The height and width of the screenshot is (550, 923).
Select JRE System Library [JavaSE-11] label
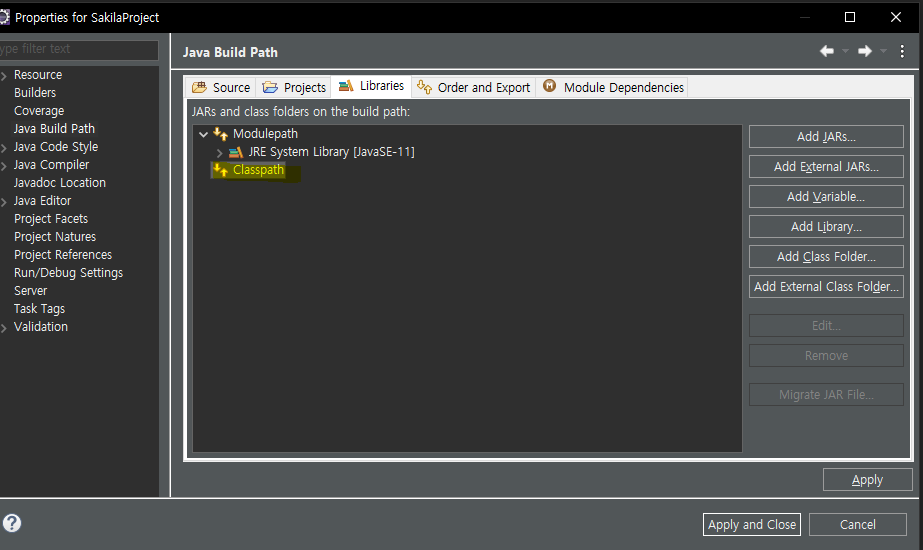coord(331,152)
